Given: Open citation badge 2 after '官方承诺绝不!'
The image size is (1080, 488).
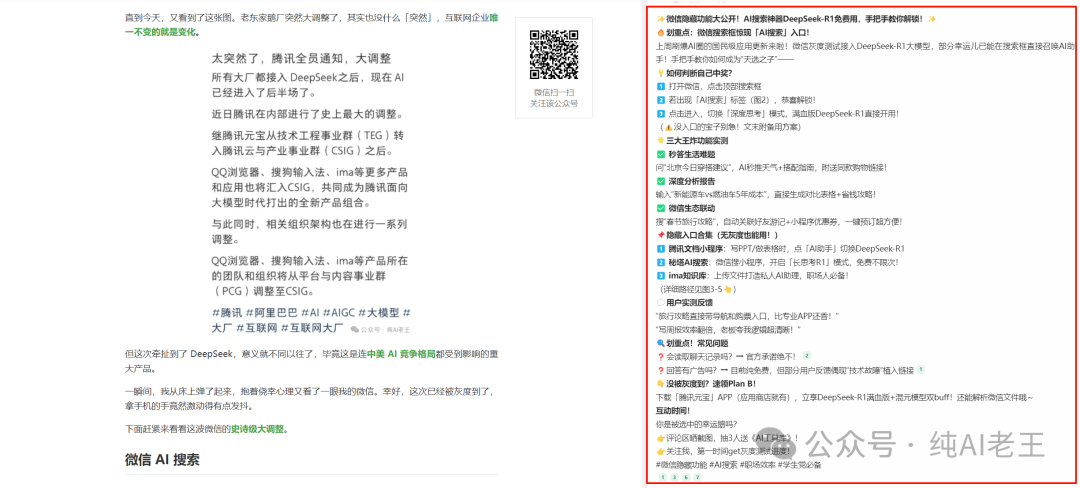Looking at the screenshot, I should (x=807, y=356).
